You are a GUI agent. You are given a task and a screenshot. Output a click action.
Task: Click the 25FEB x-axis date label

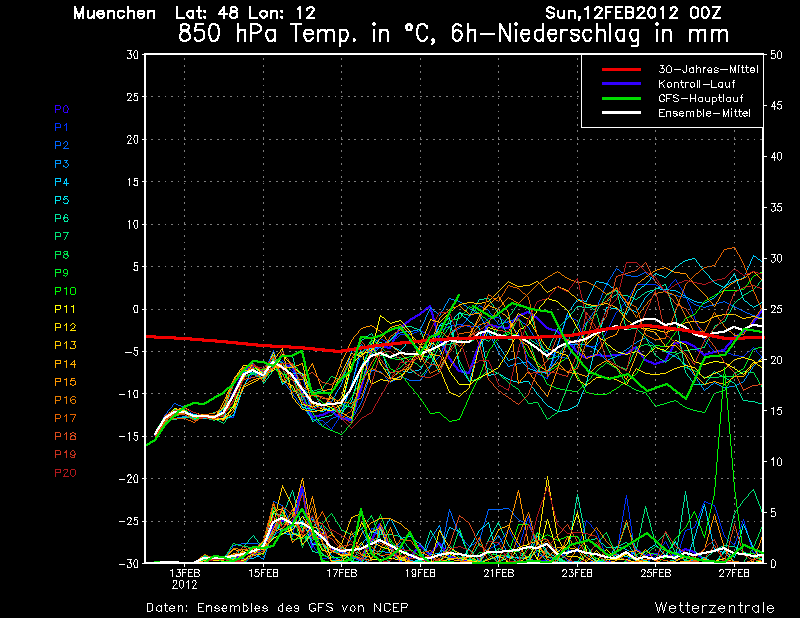point(656,573)
